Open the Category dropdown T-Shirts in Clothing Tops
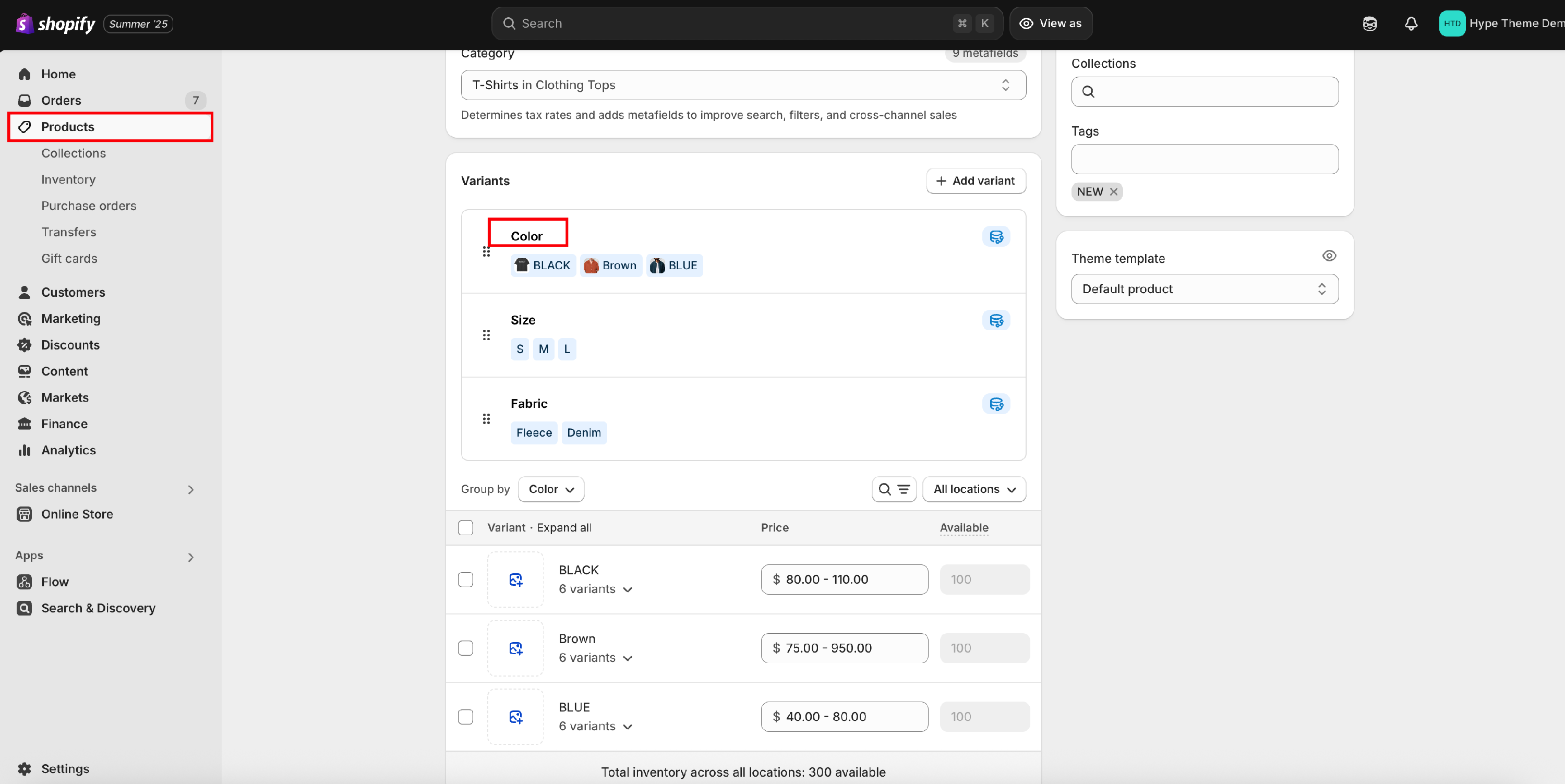The image size is (1565, 784). 743,85
